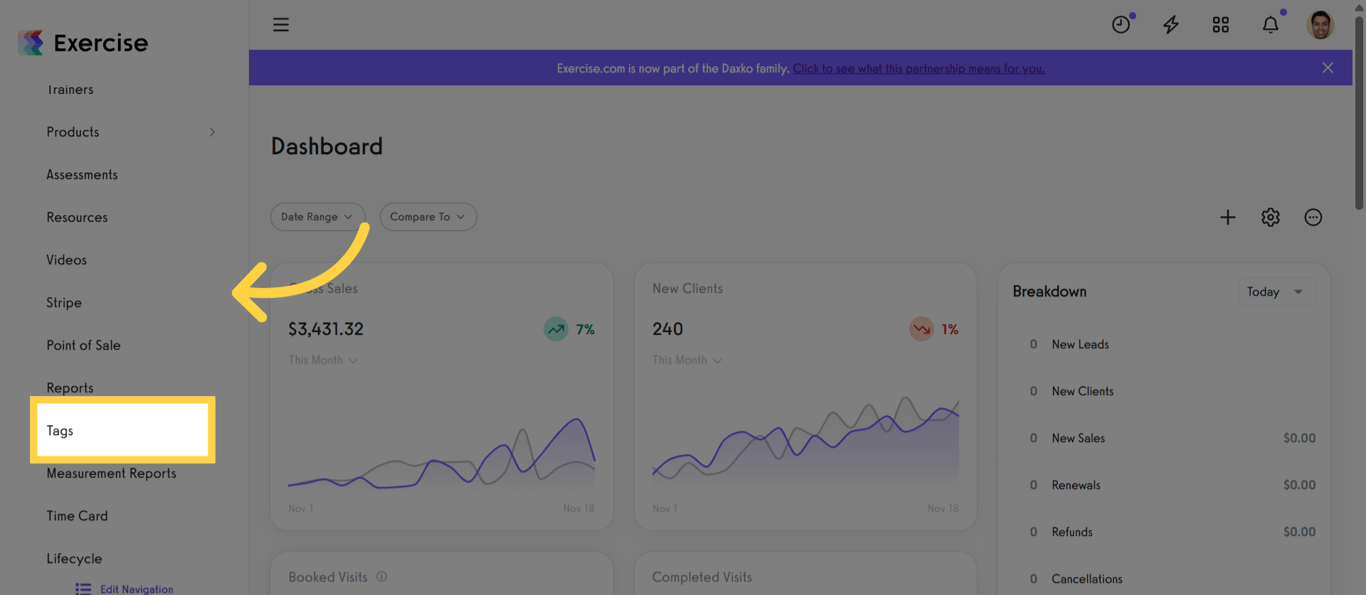
Task: Change Breakdown period from Today
Action: point(1276,292)
